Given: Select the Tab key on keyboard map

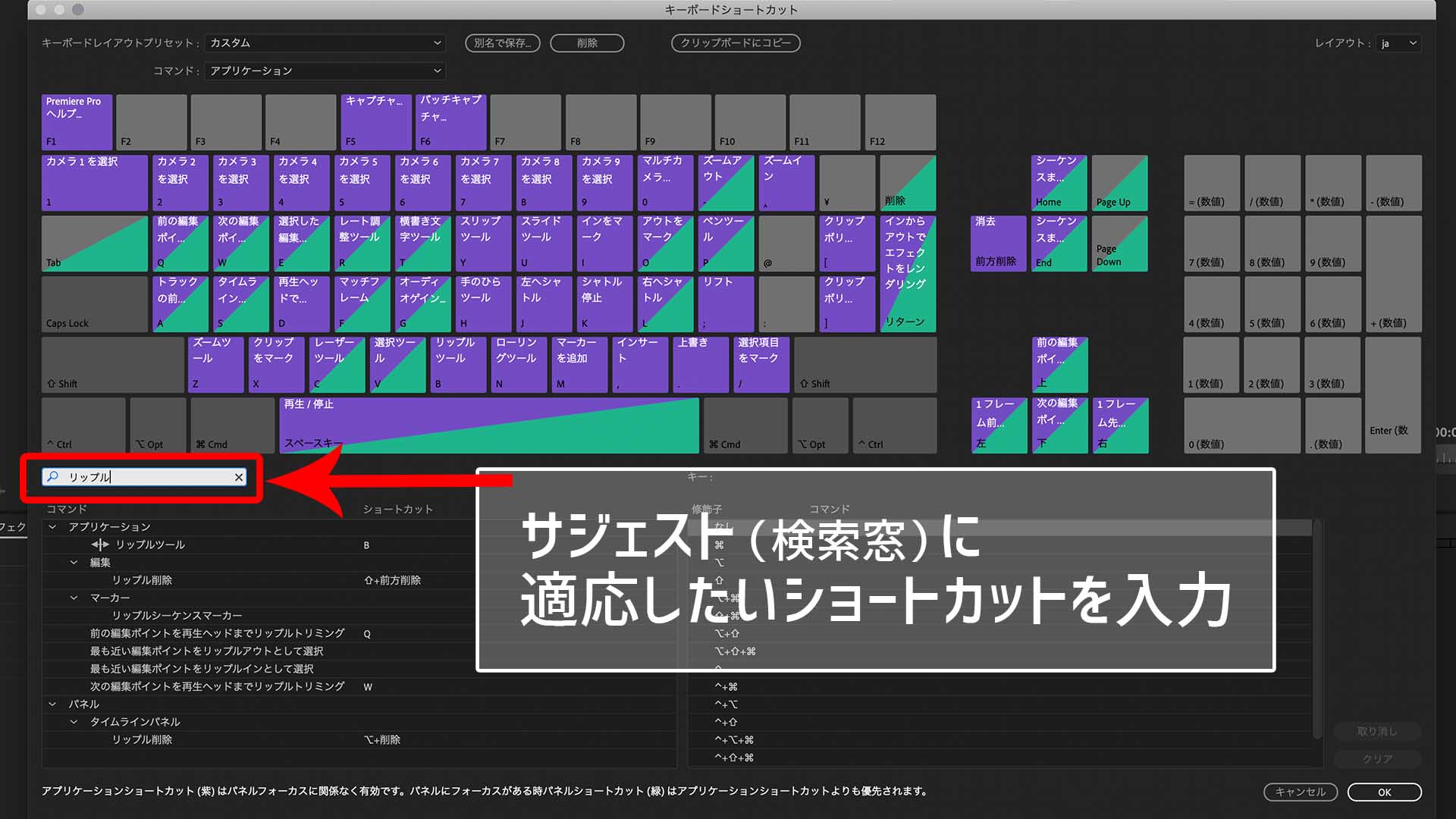Looking at the screenshot, I should [95, 243].
